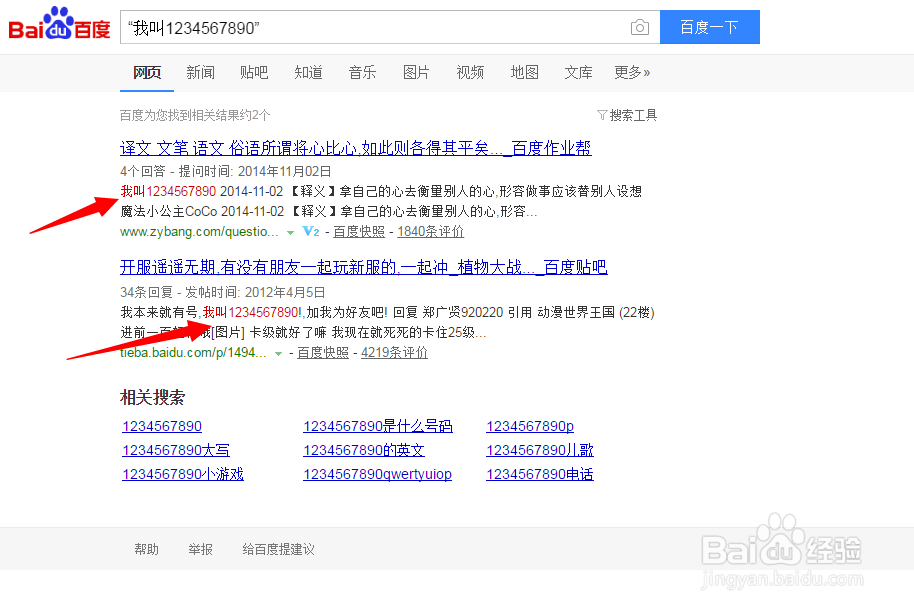This screenshot has width=914, height=610.
Task: Click the 4个回答 - 提问时间 line
Action: click(226, 171)
